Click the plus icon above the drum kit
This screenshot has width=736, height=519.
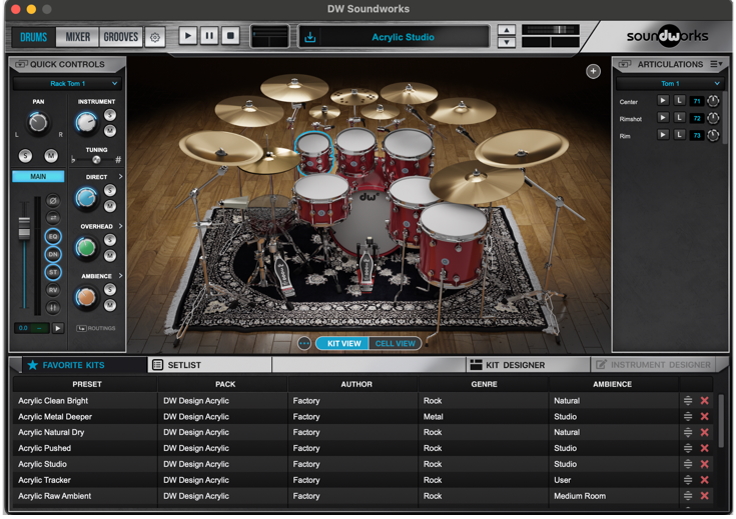point(593,71)
